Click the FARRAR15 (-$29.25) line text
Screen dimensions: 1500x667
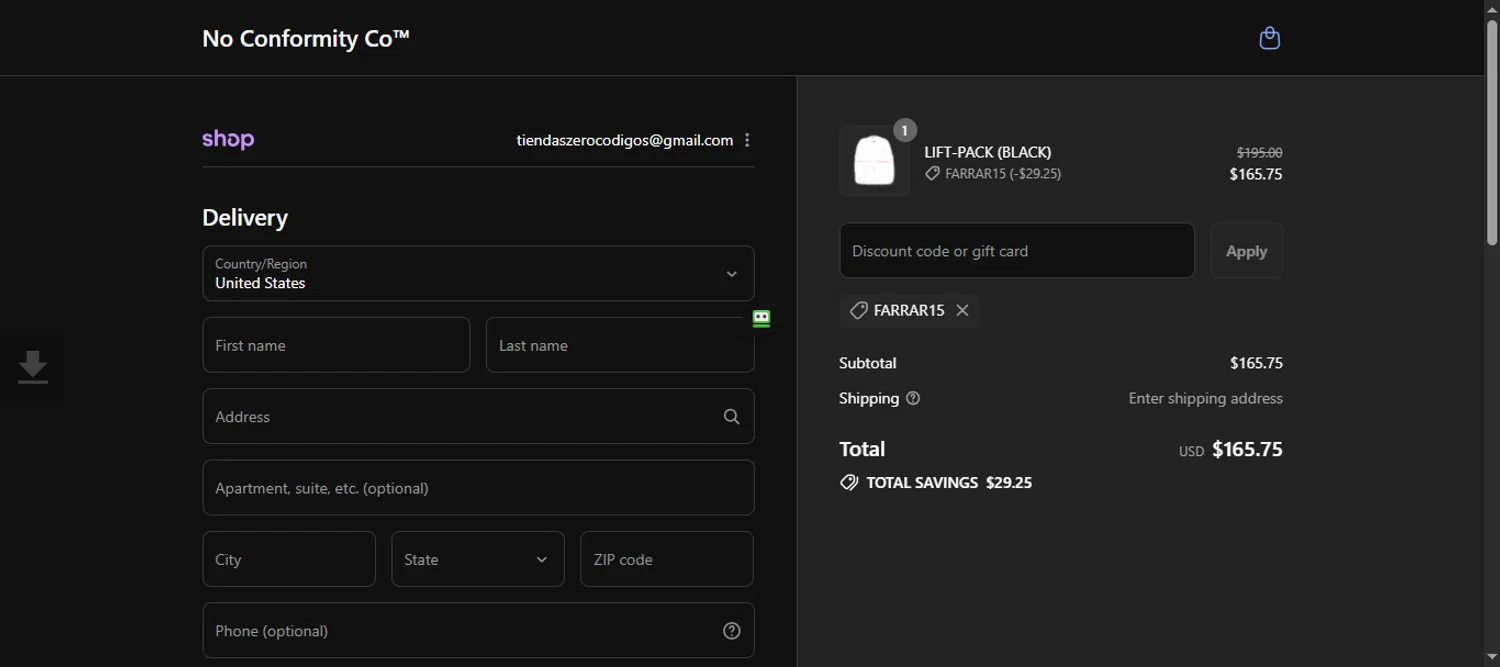pyautogui.click(x=1003, y=173)
